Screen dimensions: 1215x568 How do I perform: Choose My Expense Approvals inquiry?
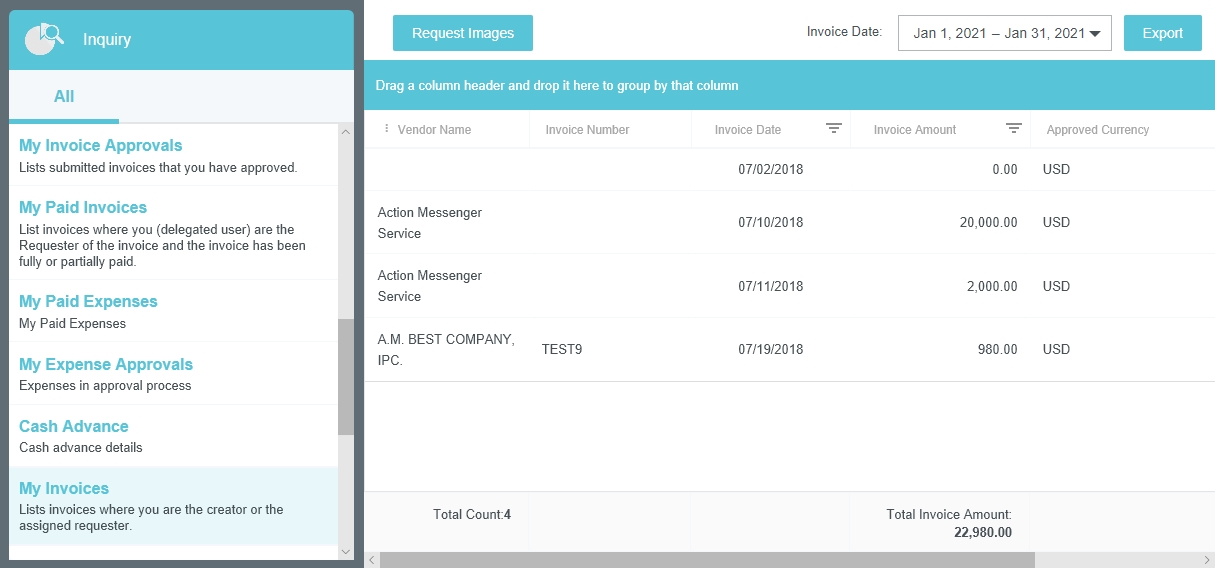105,365
